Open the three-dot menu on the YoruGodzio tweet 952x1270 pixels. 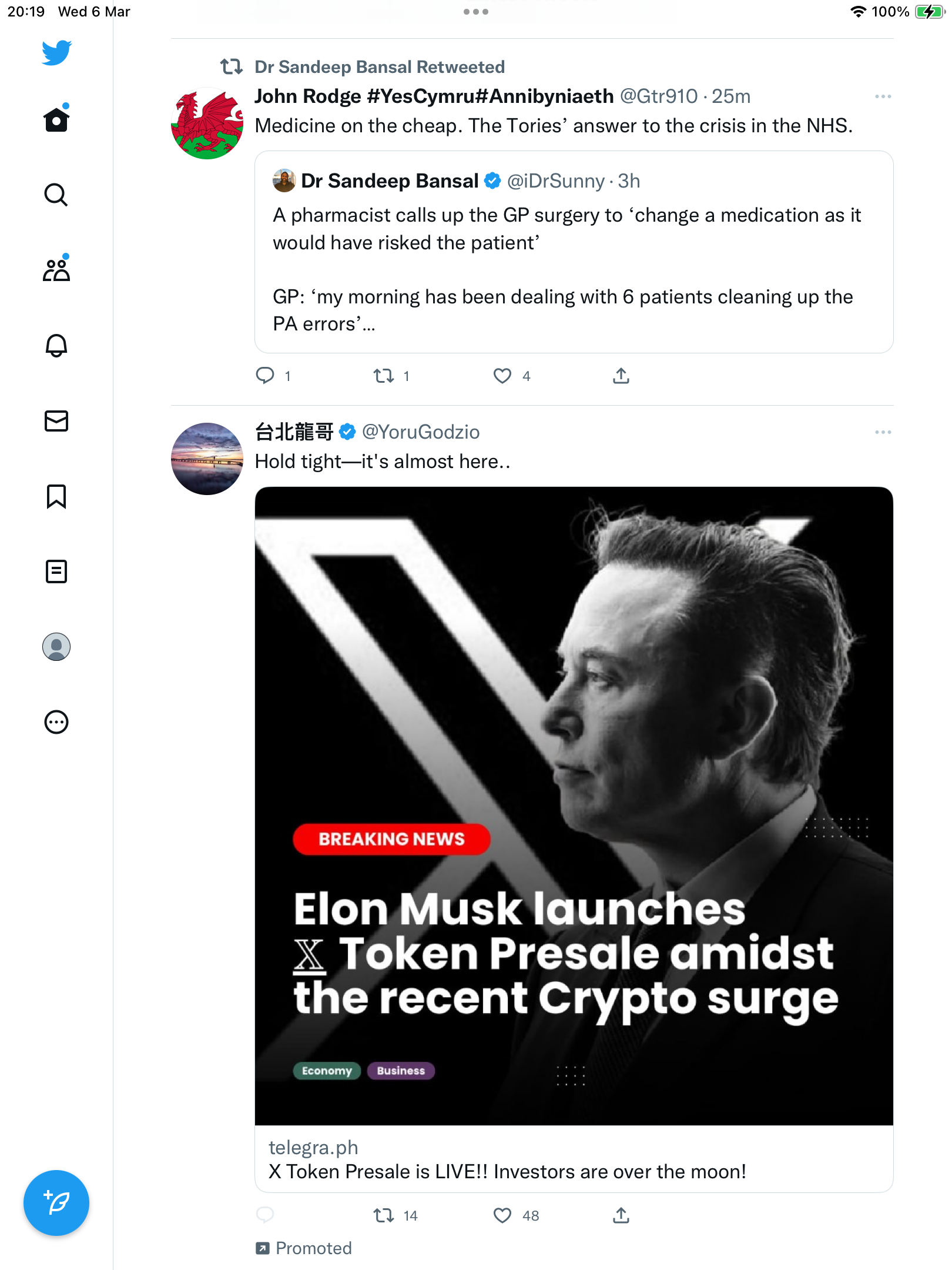coord(883,432)
